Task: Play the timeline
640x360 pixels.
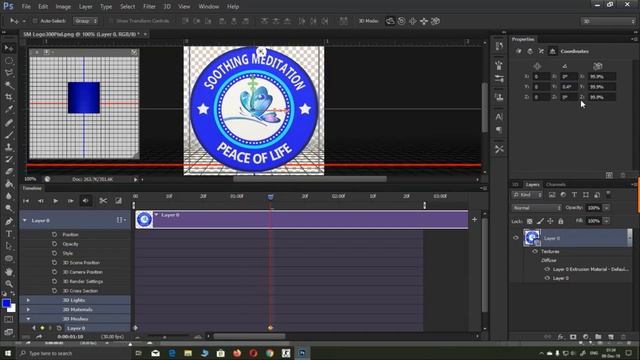Action: tap(56, 200)
